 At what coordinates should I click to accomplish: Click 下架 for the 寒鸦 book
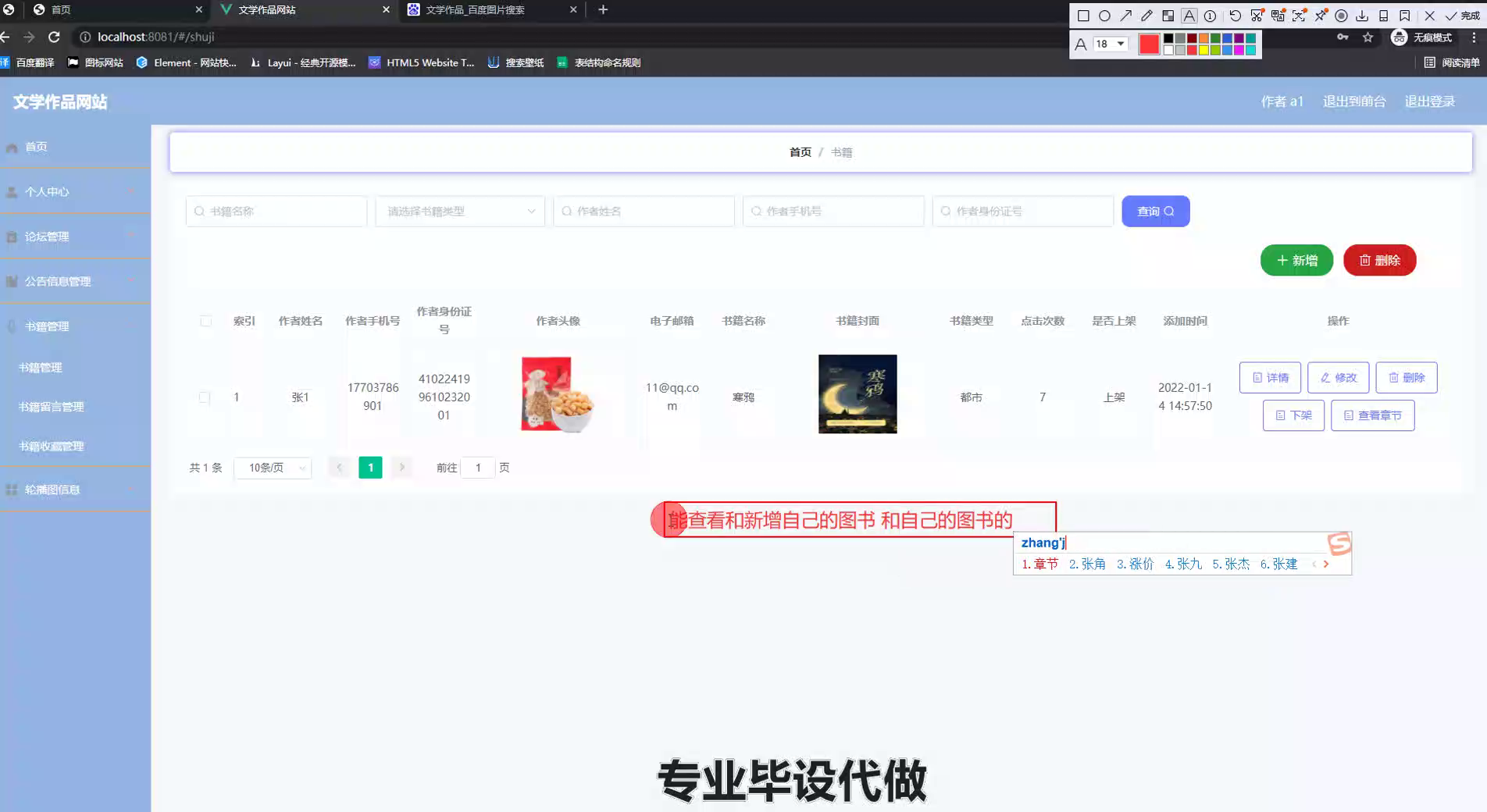[x=1293, y=415]
